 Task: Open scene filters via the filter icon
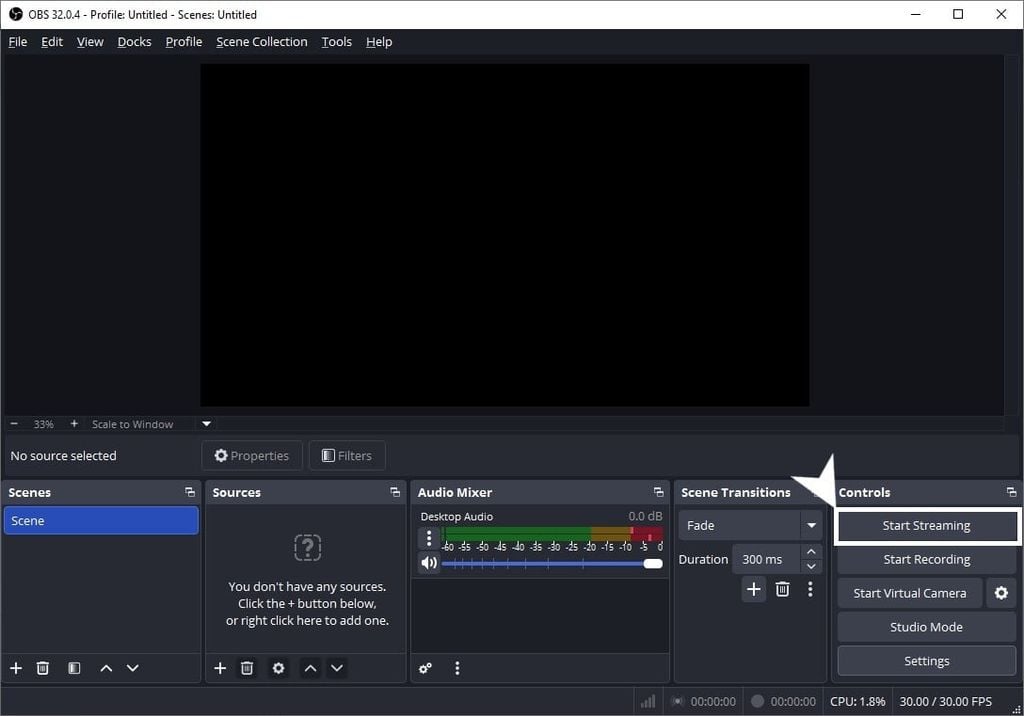[73, 668]
